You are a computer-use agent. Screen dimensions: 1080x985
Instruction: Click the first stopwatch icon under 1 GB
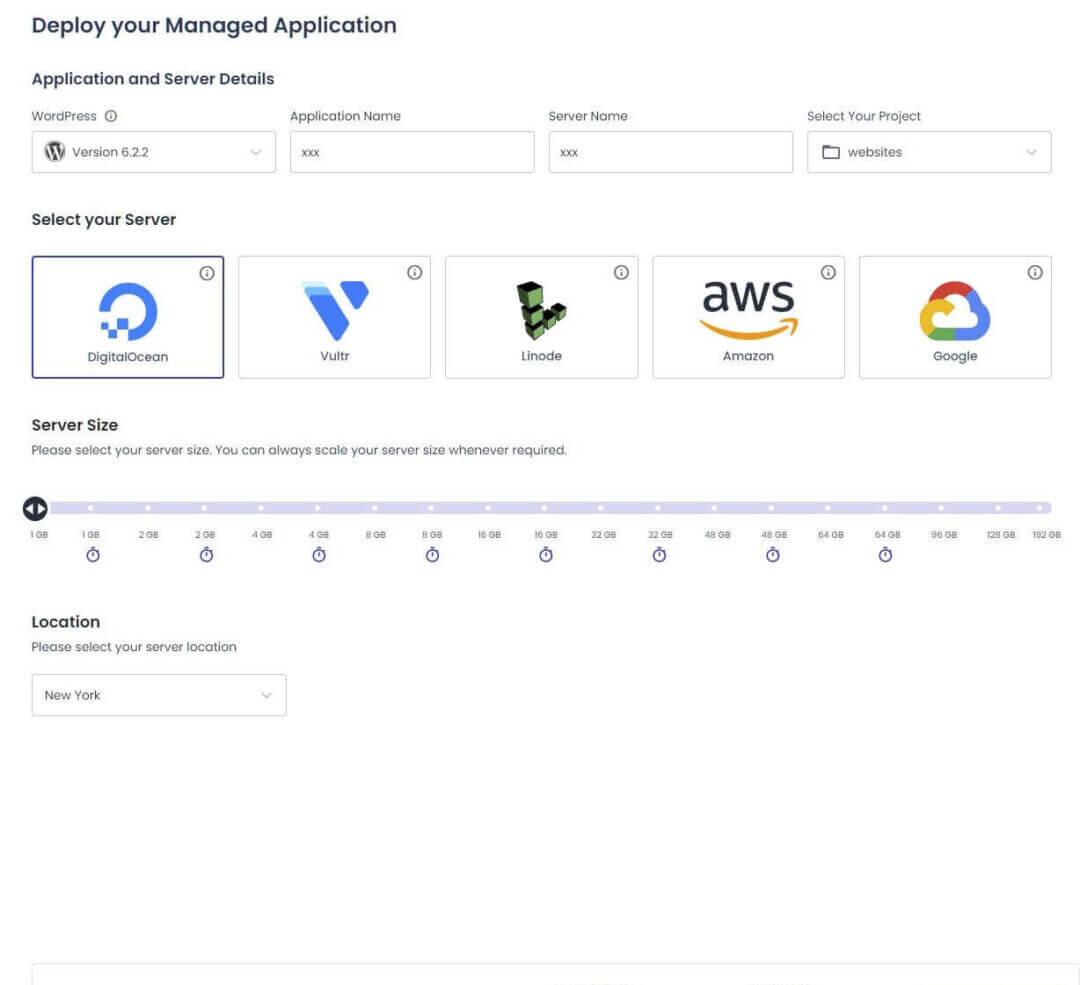click(x=93, y=554)
